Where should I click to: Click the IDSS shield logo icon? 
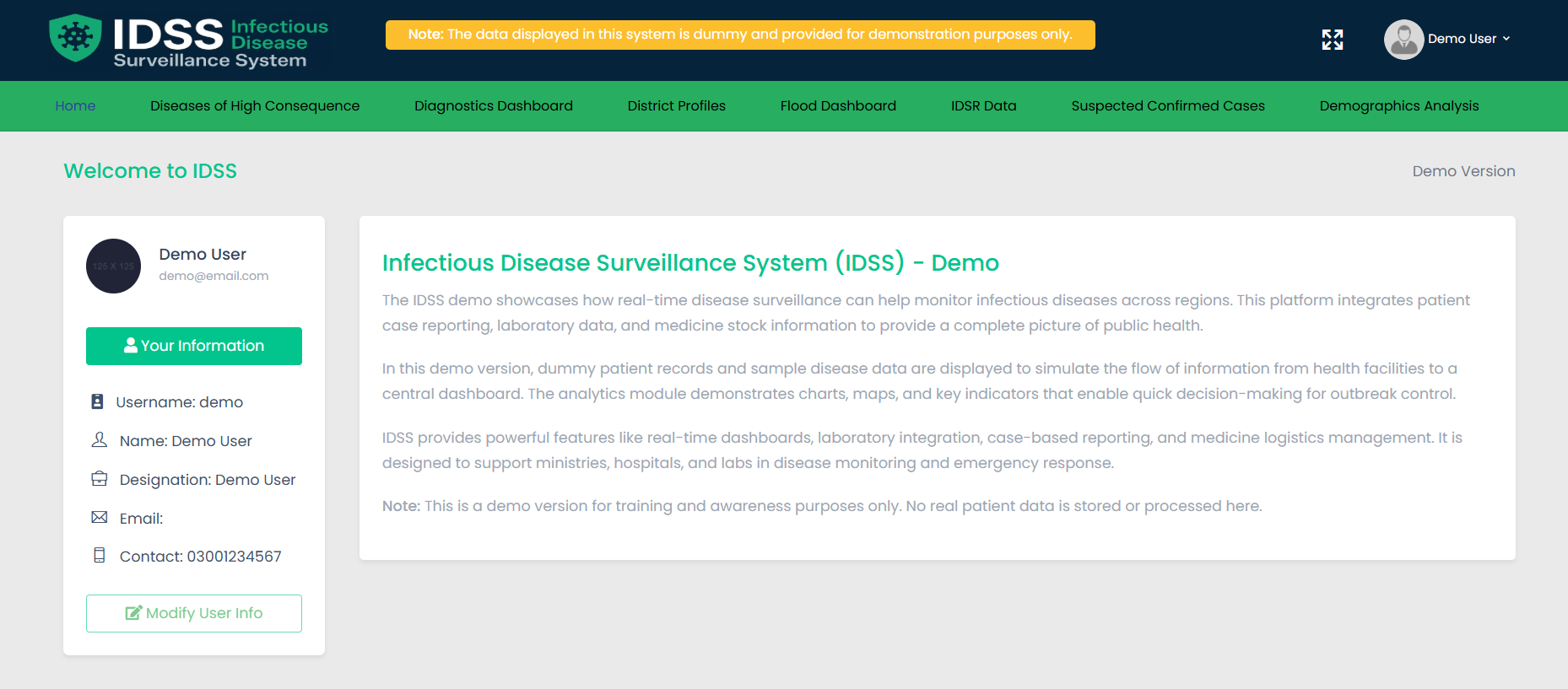click(x=75, y=38)
